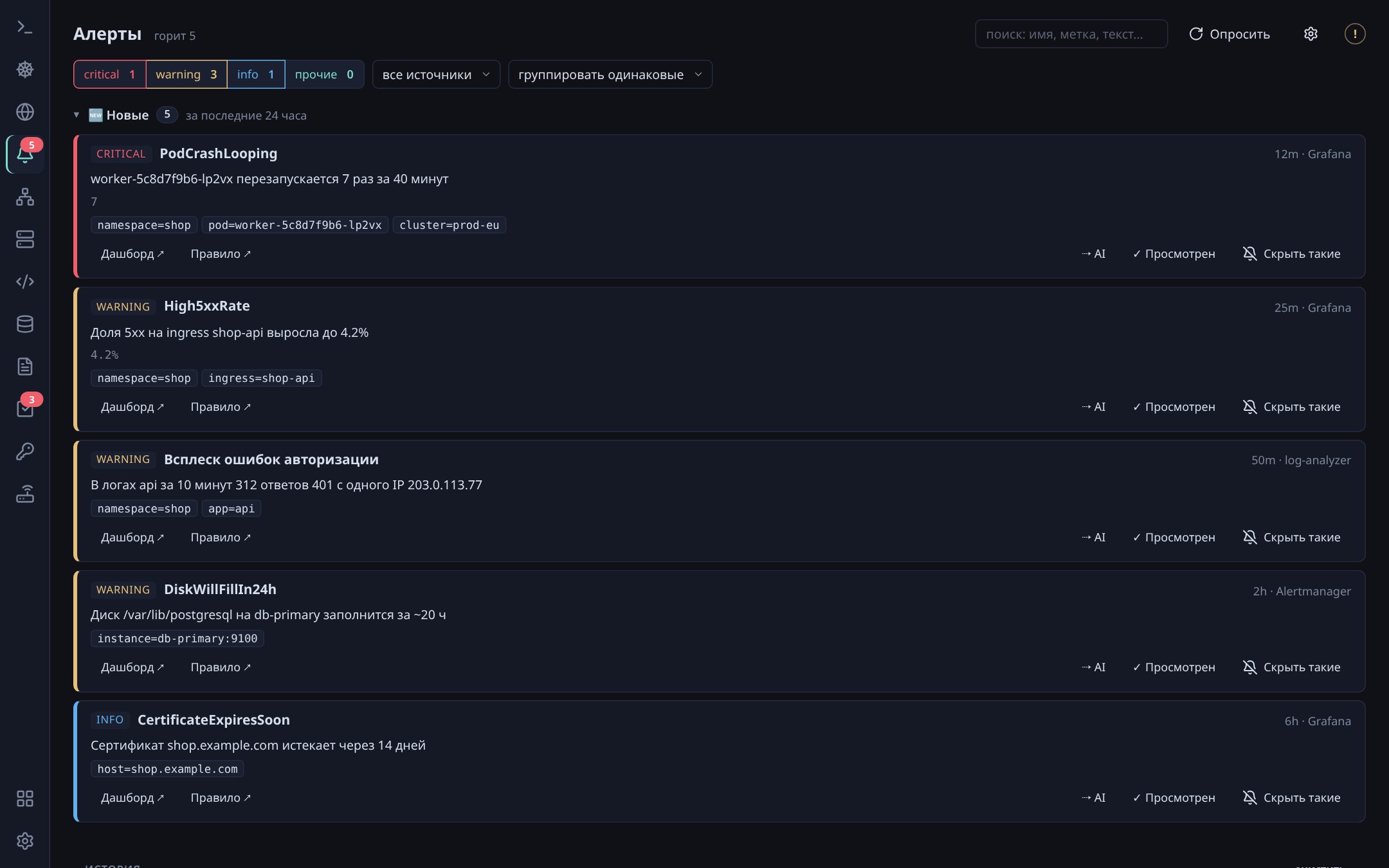The height and width of the screenshot is (868, 1389).
Task: Open Правило link for DiskWillFillIn24h
Action: [221, 667]
